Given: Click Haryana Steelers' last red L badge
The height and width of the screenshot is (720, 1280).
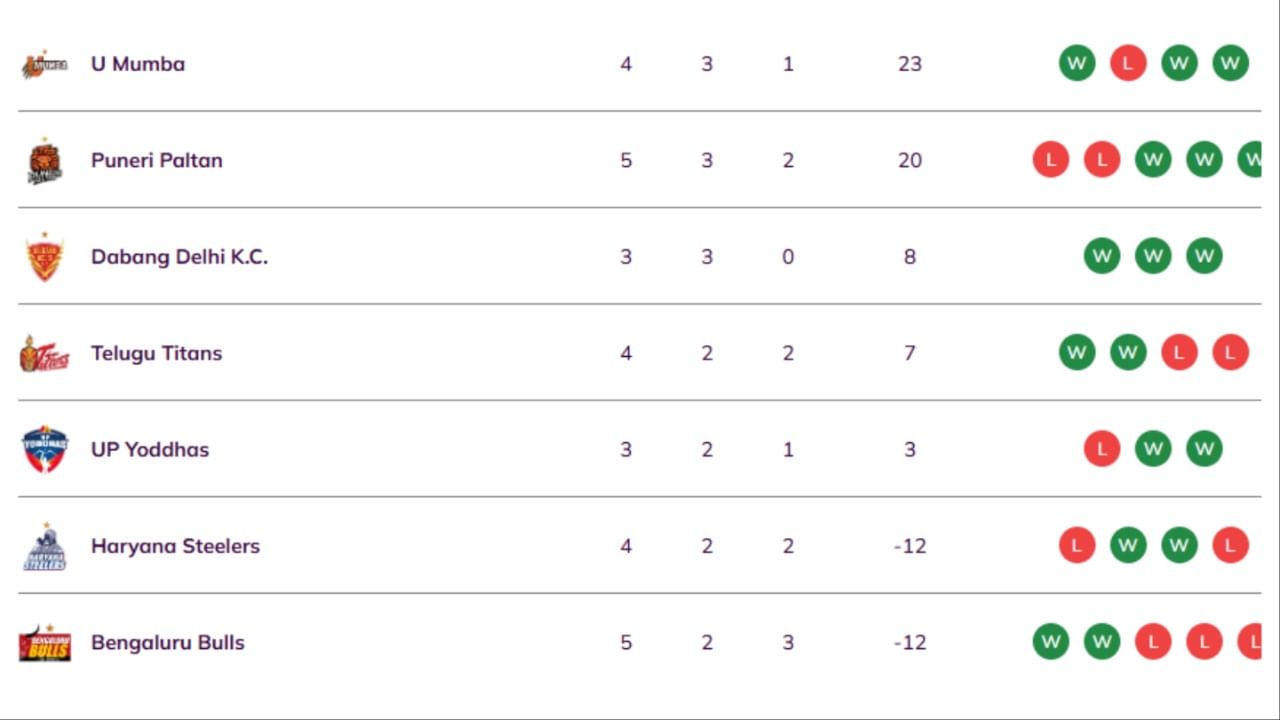Looking at the screenshot, I should click(1230, 545).
